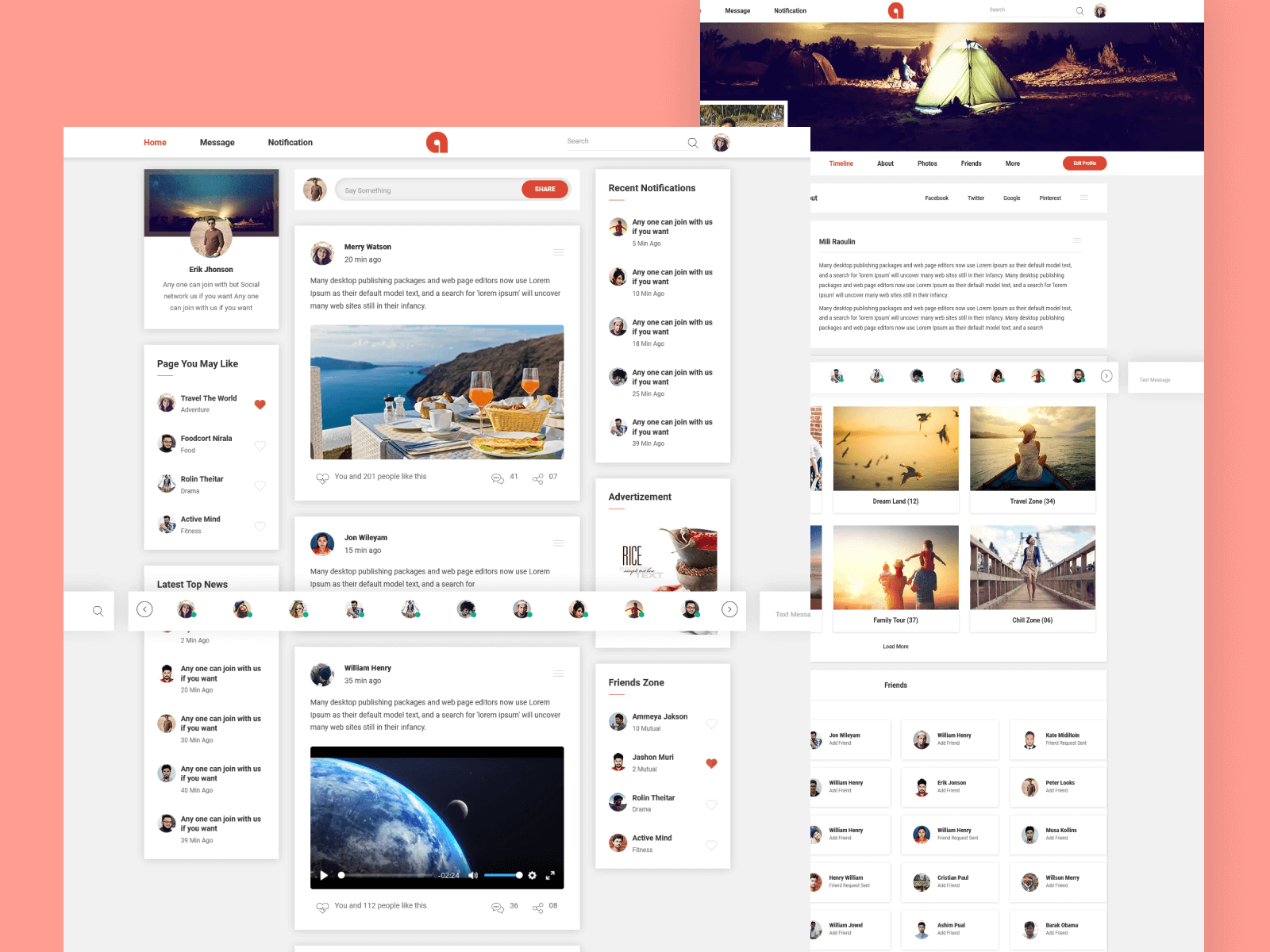Open Notification tab in front window

click(x=290, y=143)
